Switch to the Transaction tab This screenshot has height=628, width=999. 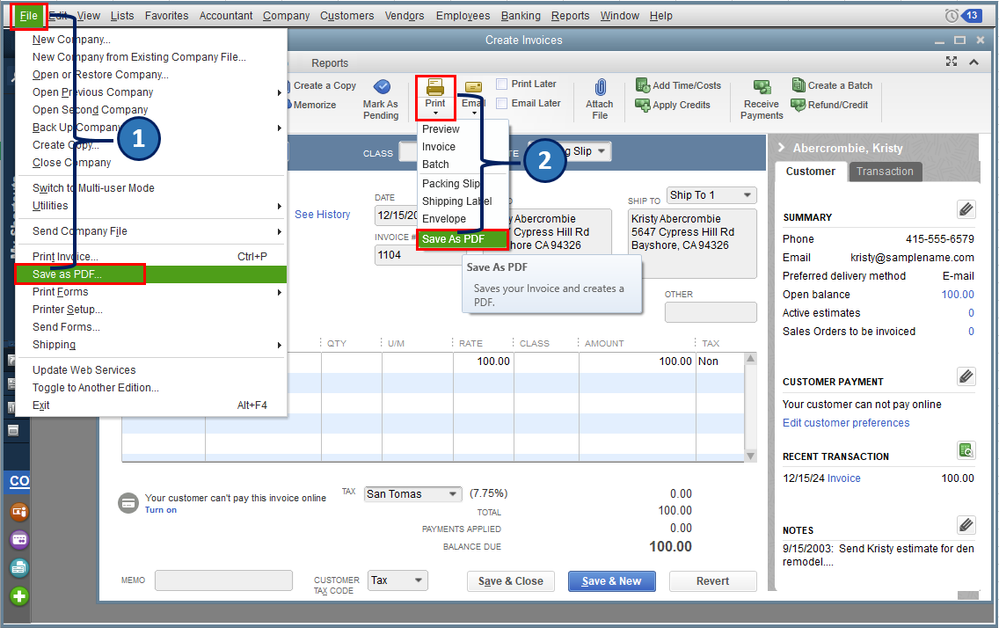point(884,171)
